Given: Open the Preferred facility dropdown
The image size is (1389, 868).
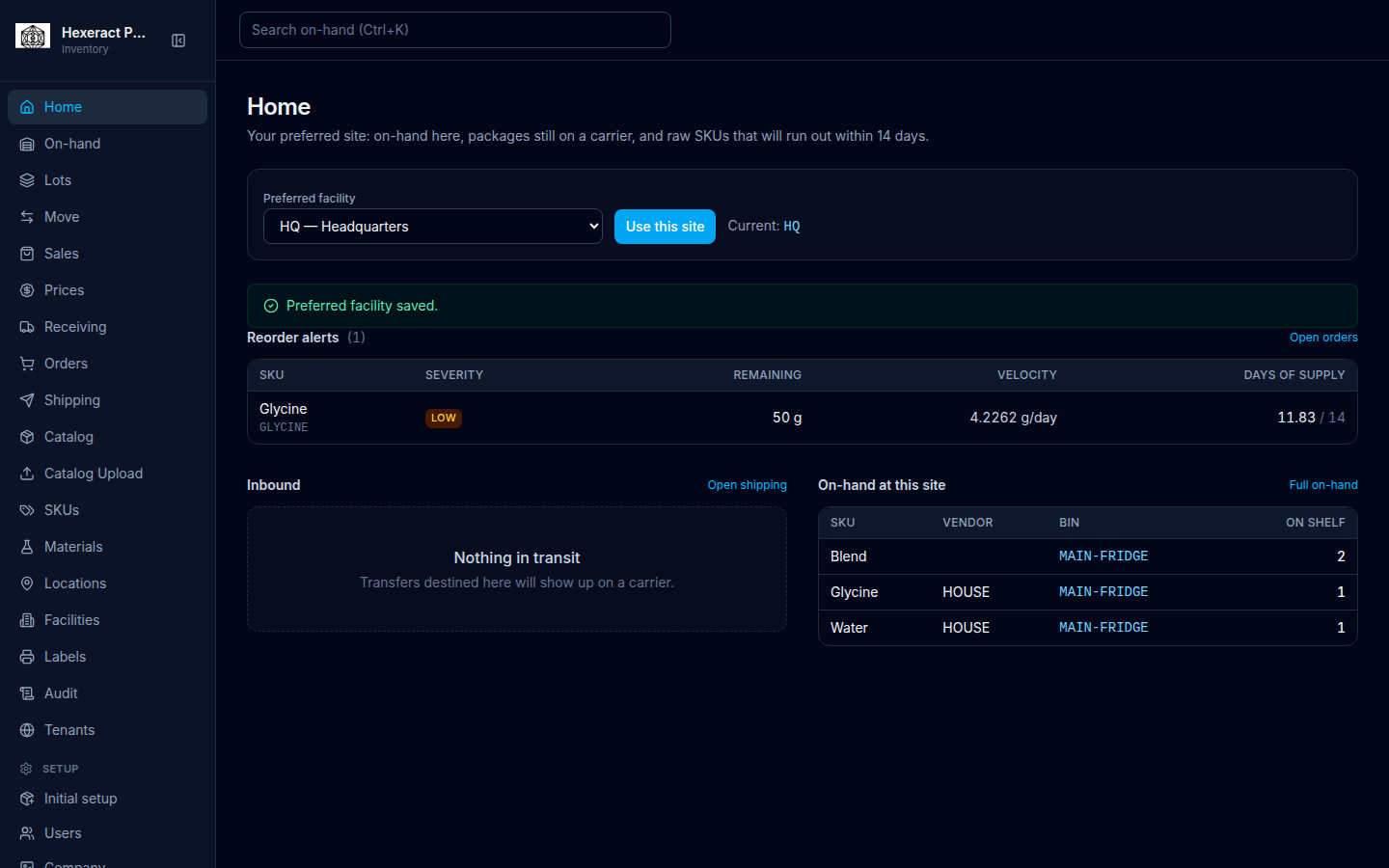Looking at the screenshot, I should pos(433,227).
